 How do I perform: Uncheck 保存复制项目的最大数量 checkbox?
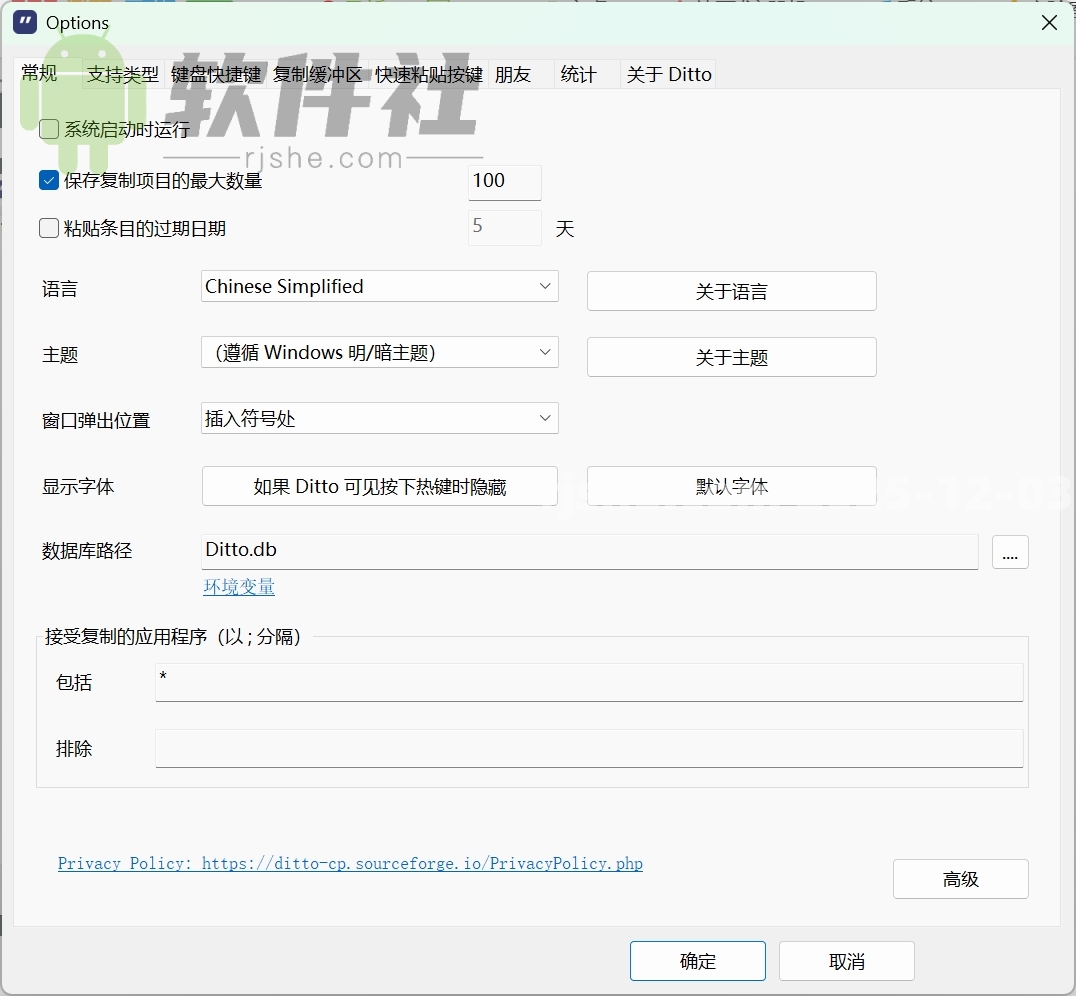pyautogui.click(x=48, y=180)
